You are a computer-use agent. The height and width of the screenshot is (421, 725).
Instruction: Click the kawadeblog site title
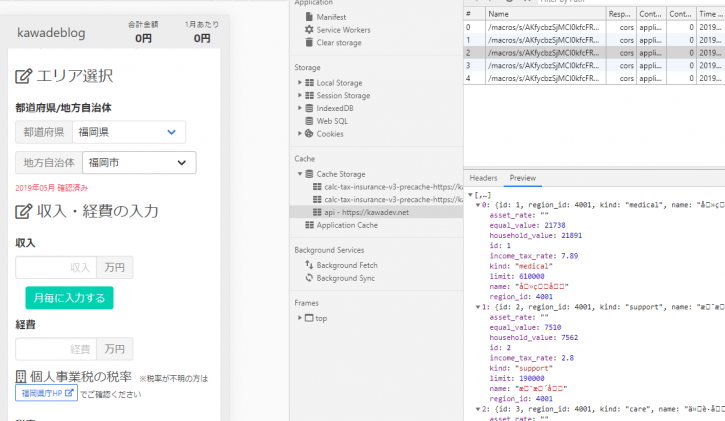point(51,33)
